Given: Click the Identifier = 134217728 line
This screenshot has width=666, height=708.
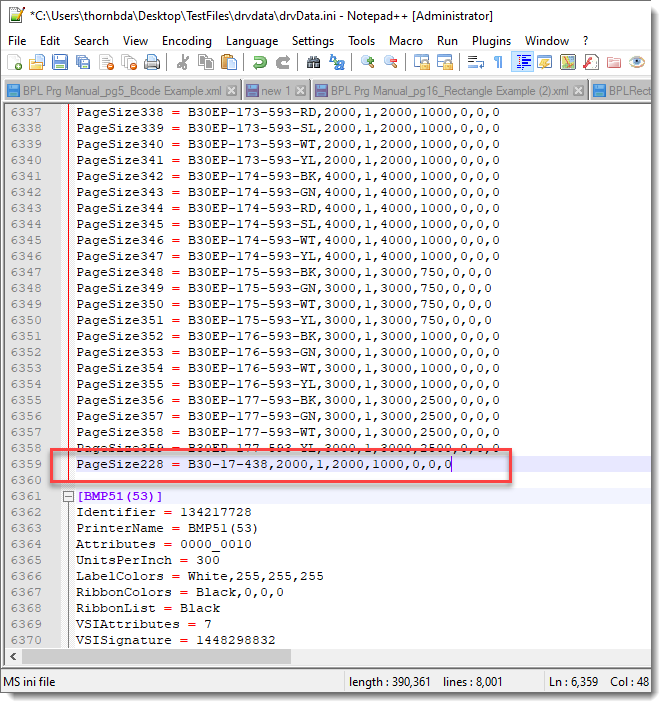Looking at the screenshot, I should point(163,512).
